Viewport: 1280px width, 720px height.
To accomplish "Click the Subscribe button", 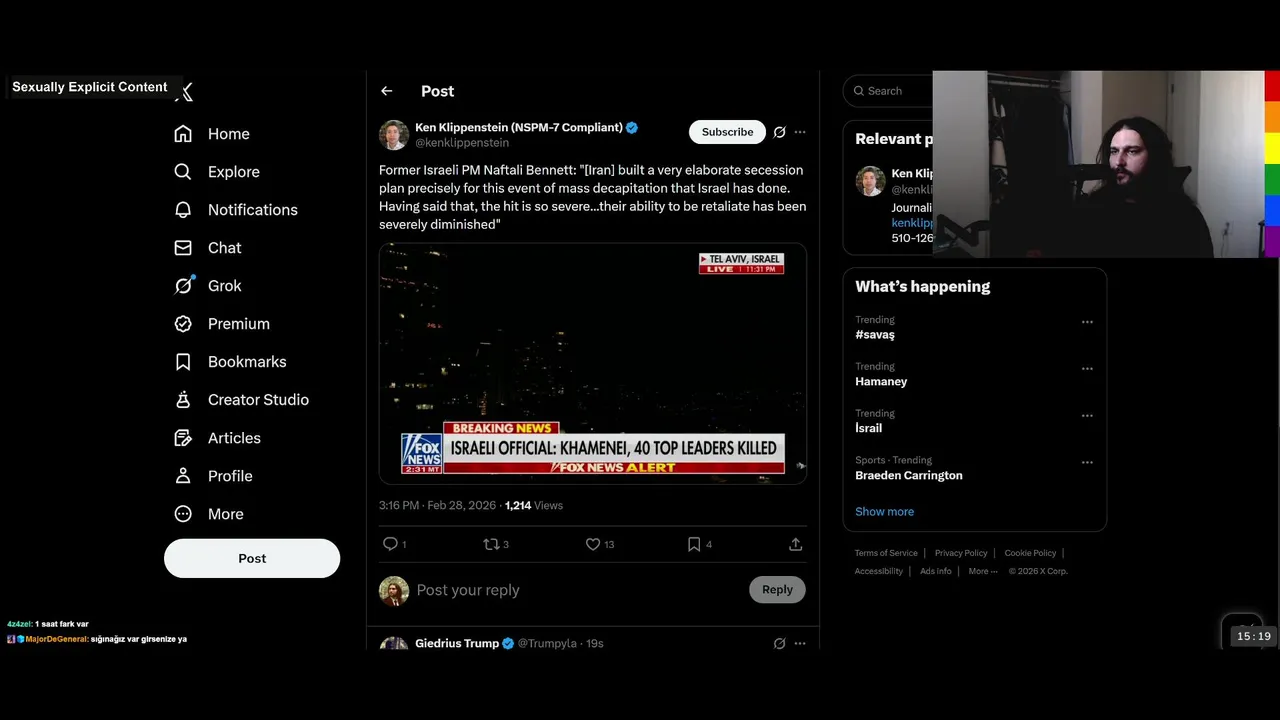I will pyautogui.click(x=727, y=132).
